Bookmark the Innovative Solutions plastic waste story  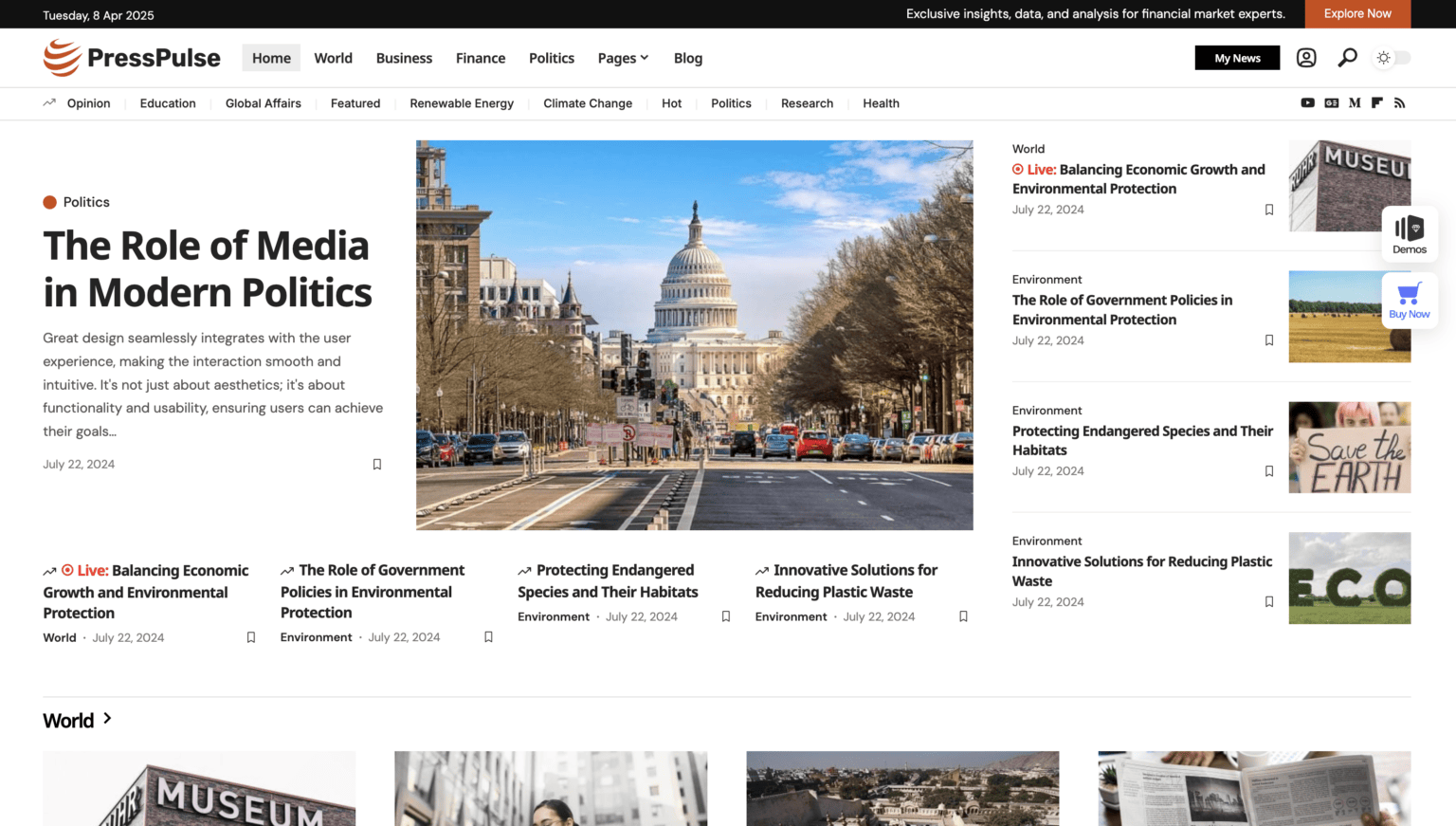(x=1269, y=601)
